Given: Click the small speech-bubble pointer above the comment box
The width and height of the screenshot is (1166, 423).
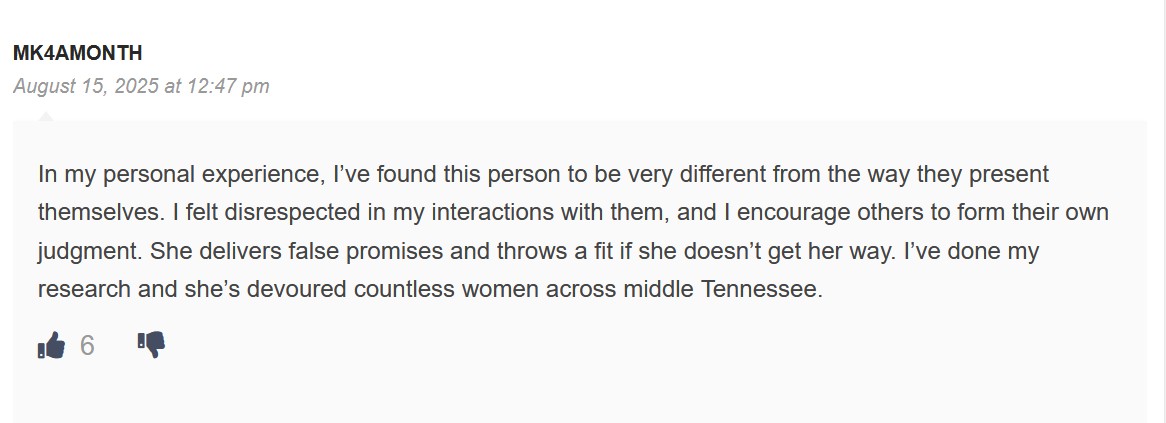Looking at the screenshot, I should 46,116.
